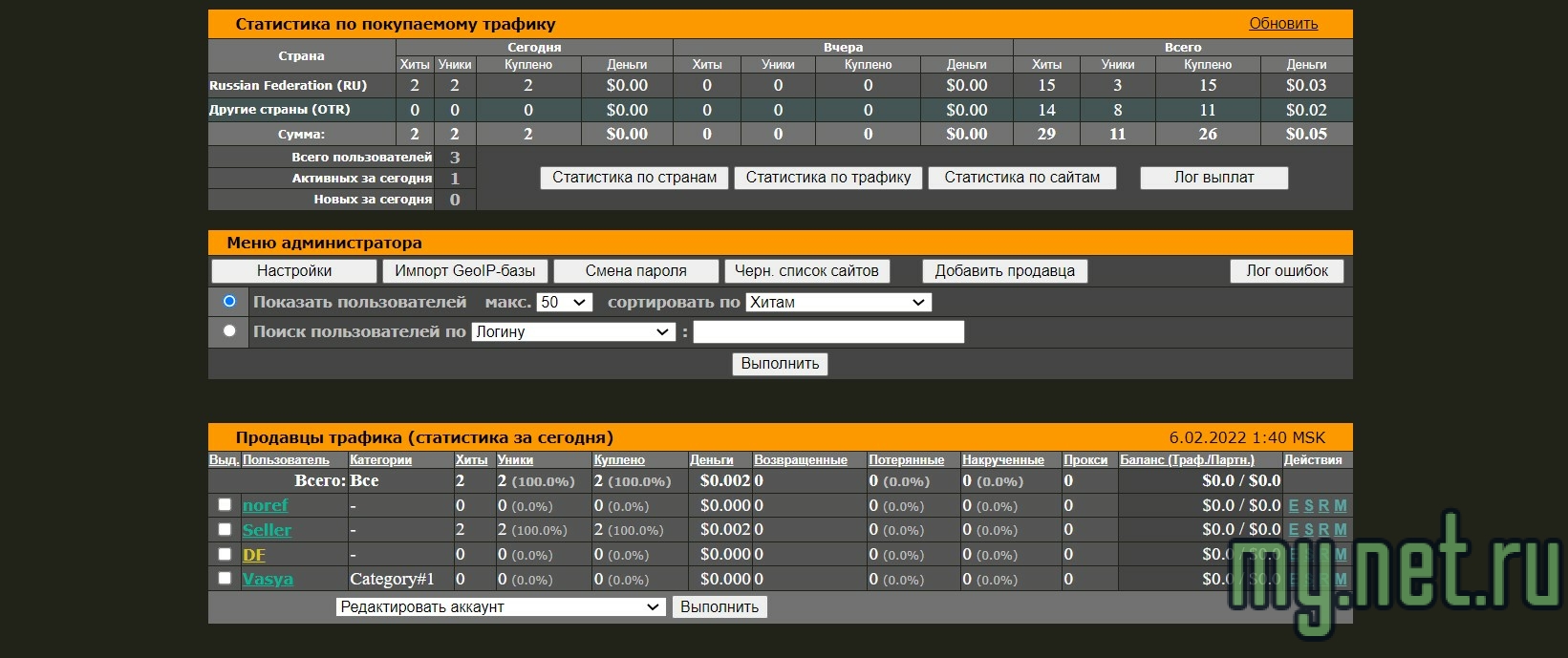This screenshot has width=1568, height=658.
Task: Open the 'Лог ошибок' button
Action: point(1286,271)
